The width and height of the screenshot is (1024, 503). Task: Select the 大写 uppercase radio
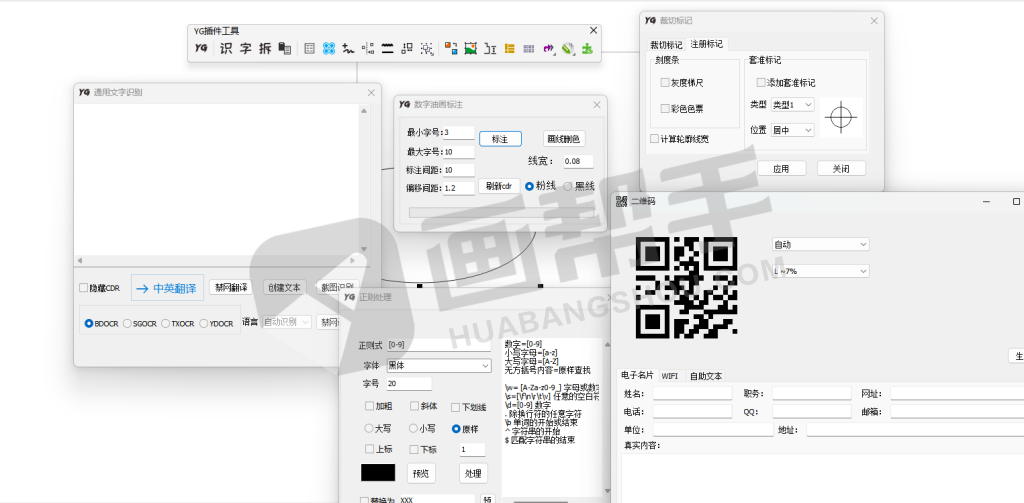(x=369, y=429)
